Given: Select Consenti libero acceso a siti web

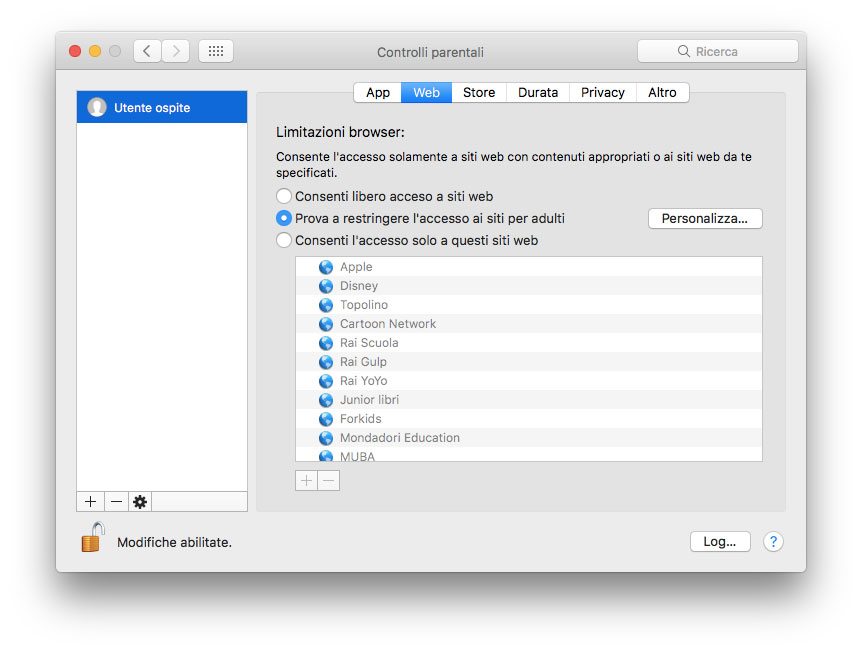Looking at the screenshot, I should [284, 196].
